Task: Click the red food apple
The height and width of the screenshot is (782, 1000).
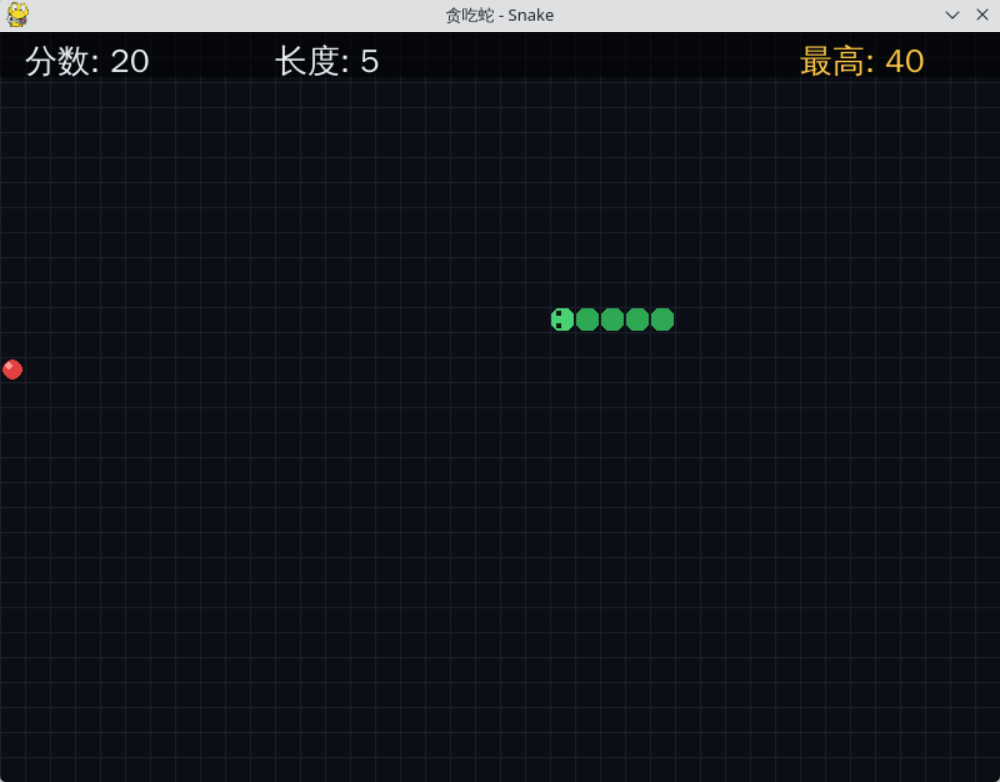Action: point(13,369)
